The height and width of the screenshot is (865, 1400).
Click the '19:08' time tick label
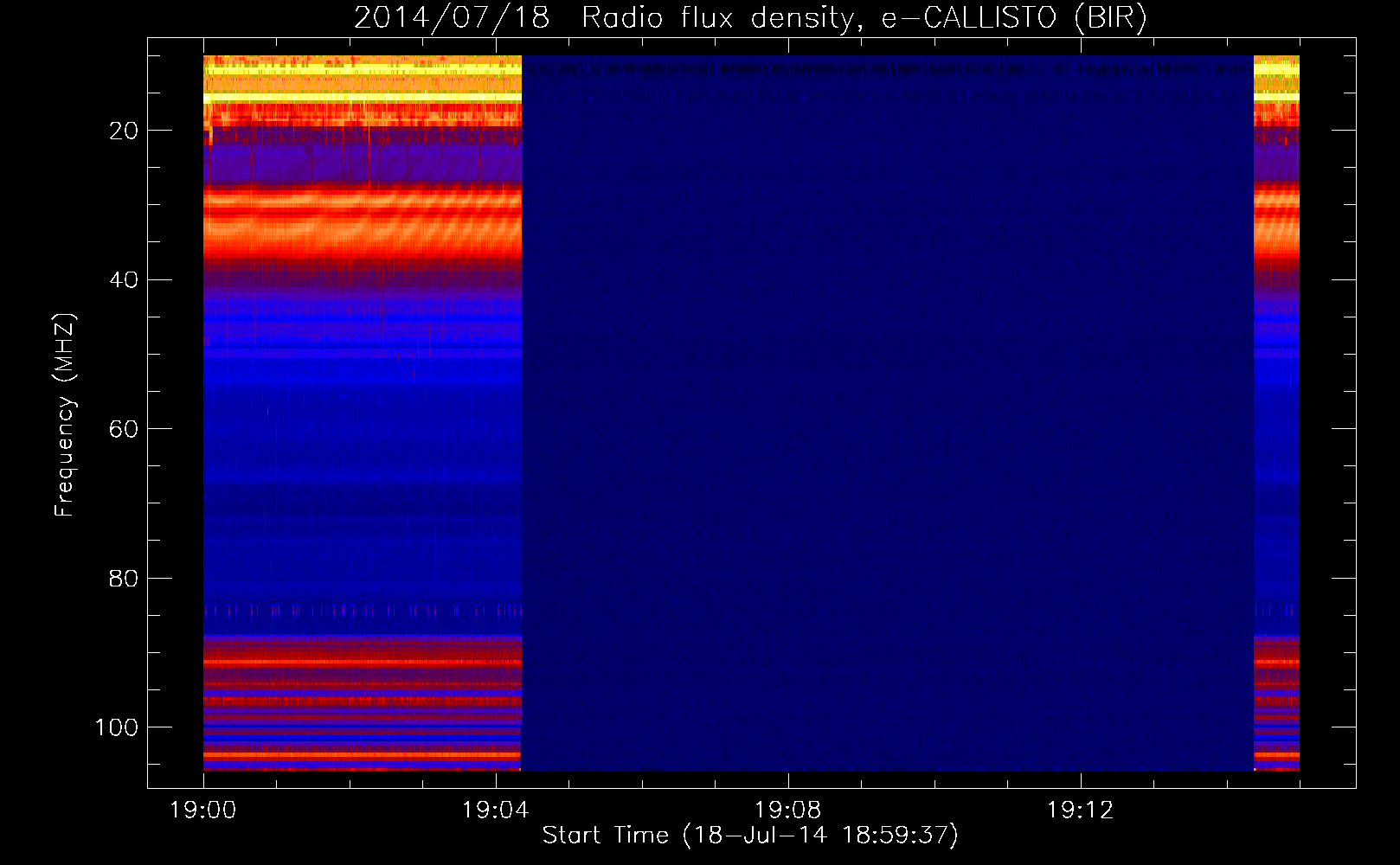(787, 811)
